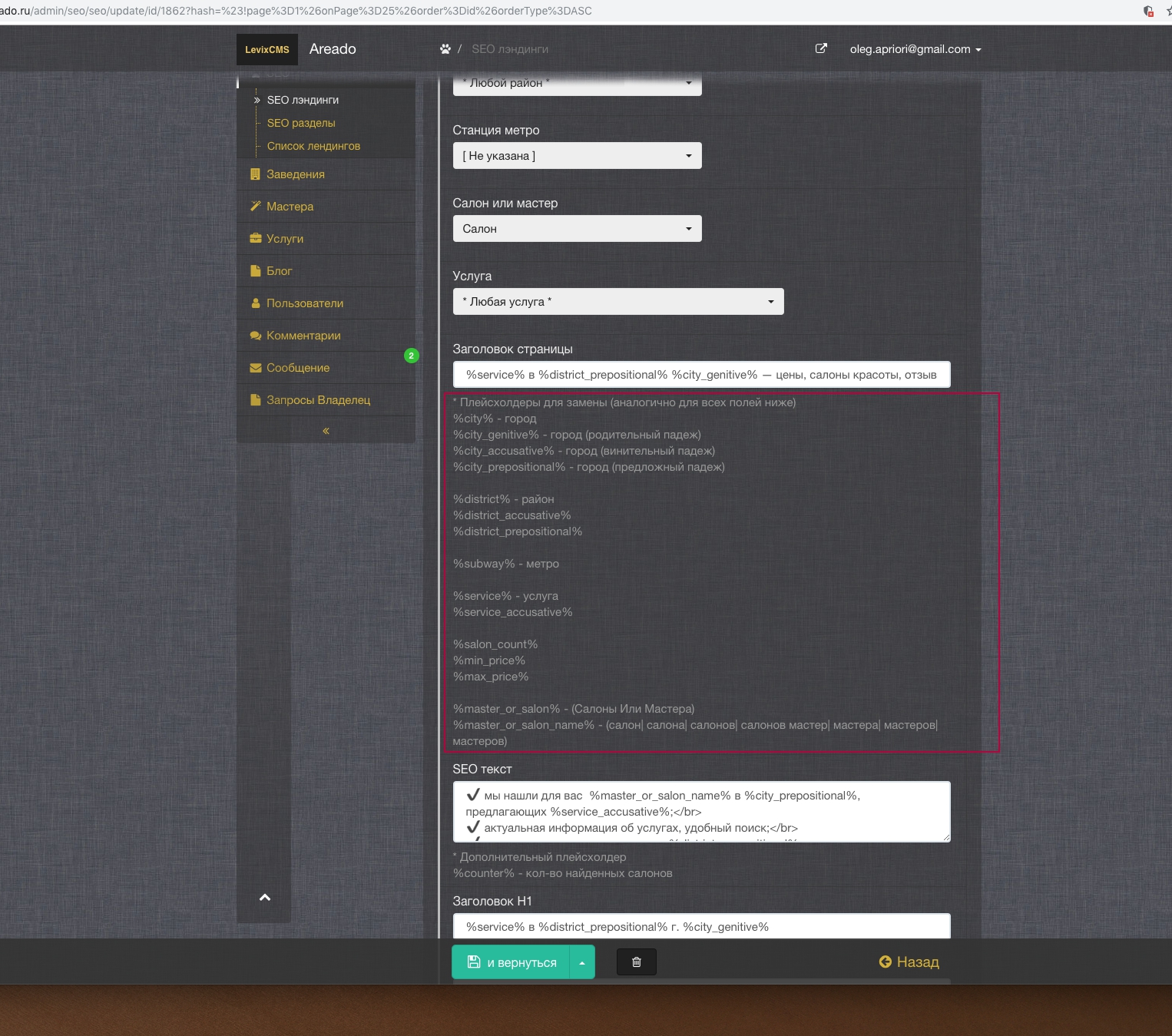Open Пользователи in sidebar menu
The width and height of the screenshot is (1172, 1036).
click(x=304, y=303)
